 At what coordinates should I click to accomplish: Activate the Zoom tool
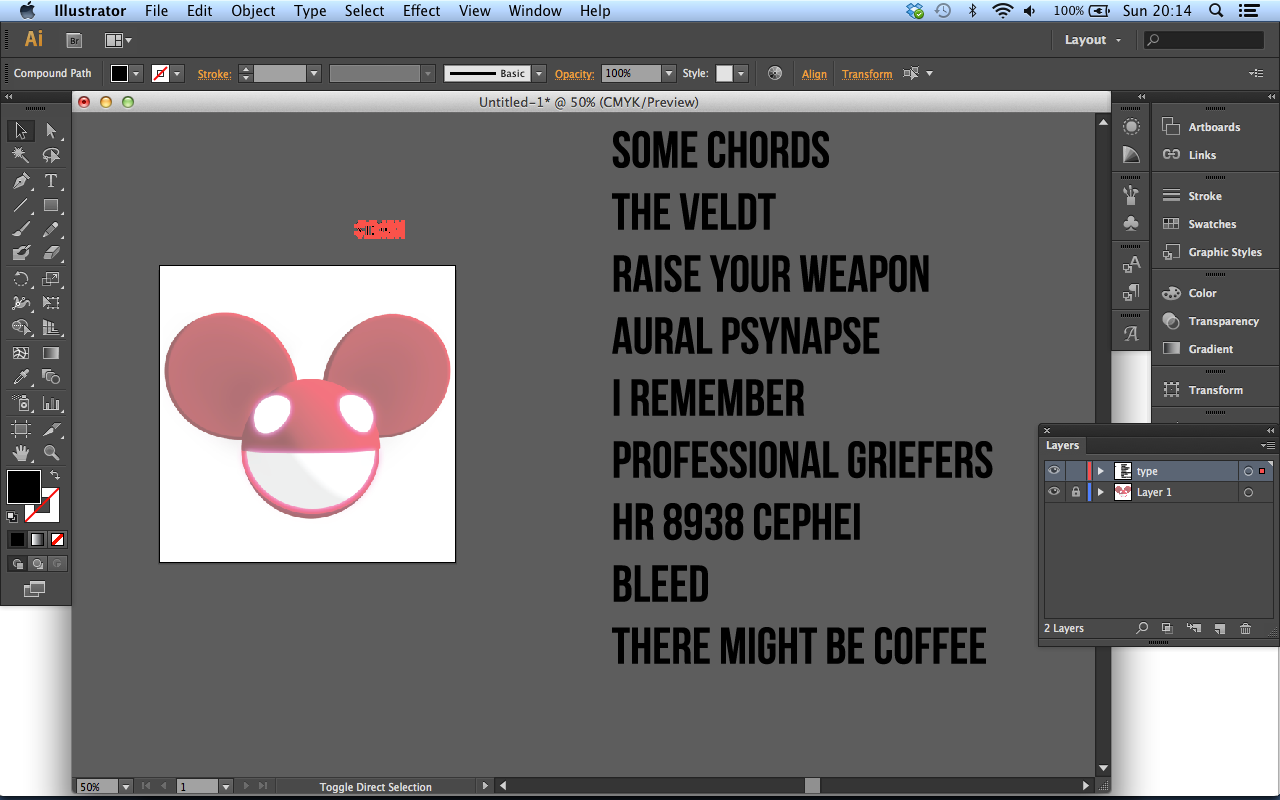click(51, 453)
